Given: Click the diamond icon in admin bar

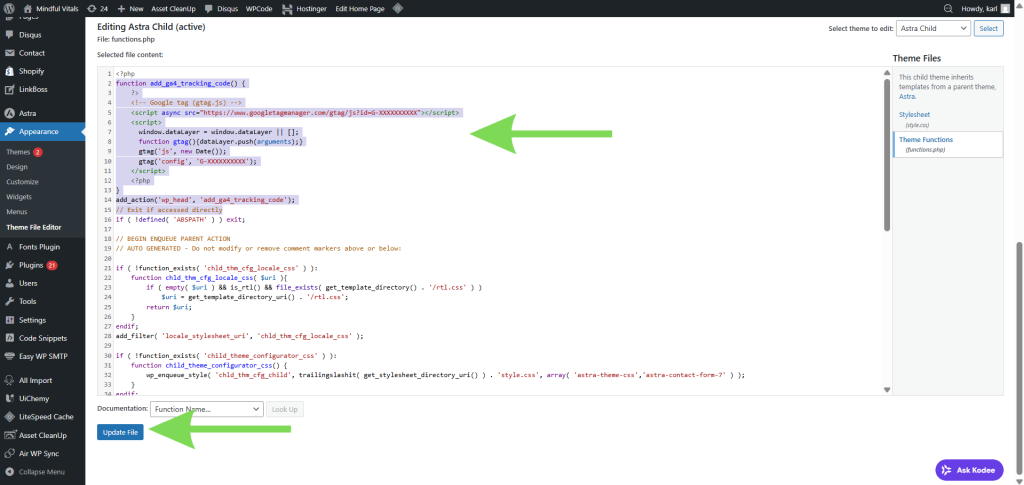Looking at the screenshot, I should (x=398, y=8).
